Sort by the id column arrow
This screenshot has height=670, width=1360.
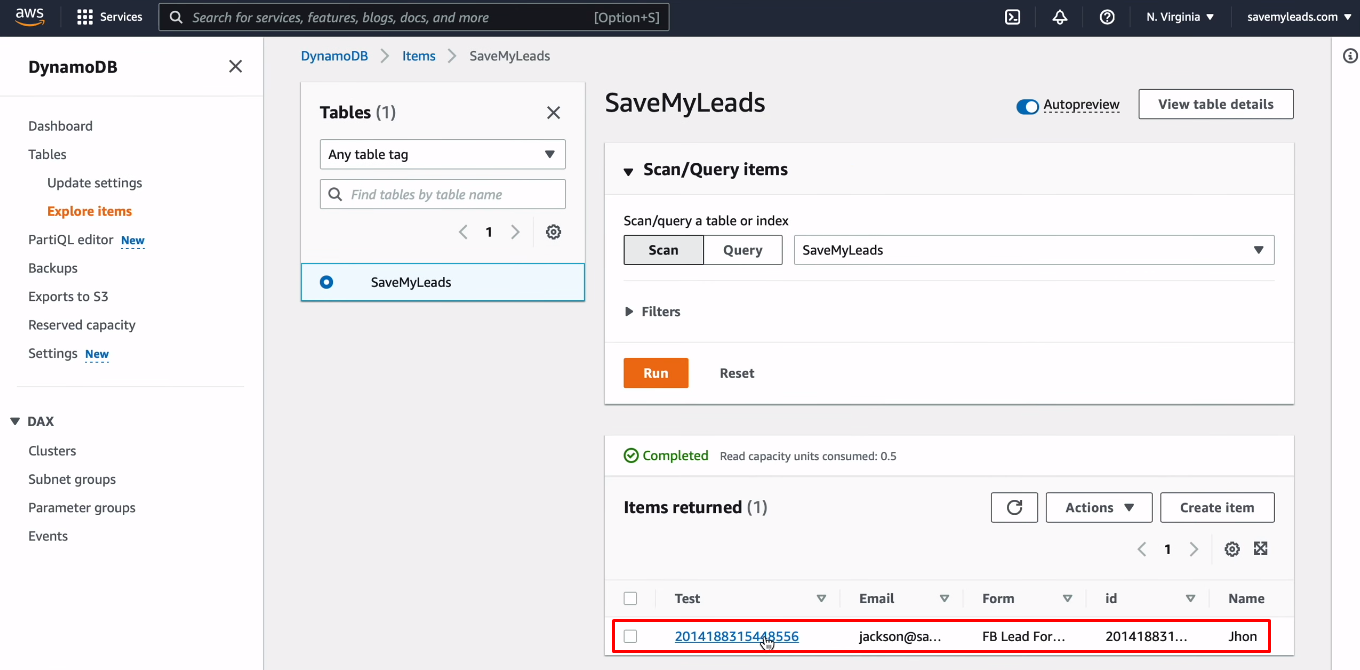[x=1190, y=599]
